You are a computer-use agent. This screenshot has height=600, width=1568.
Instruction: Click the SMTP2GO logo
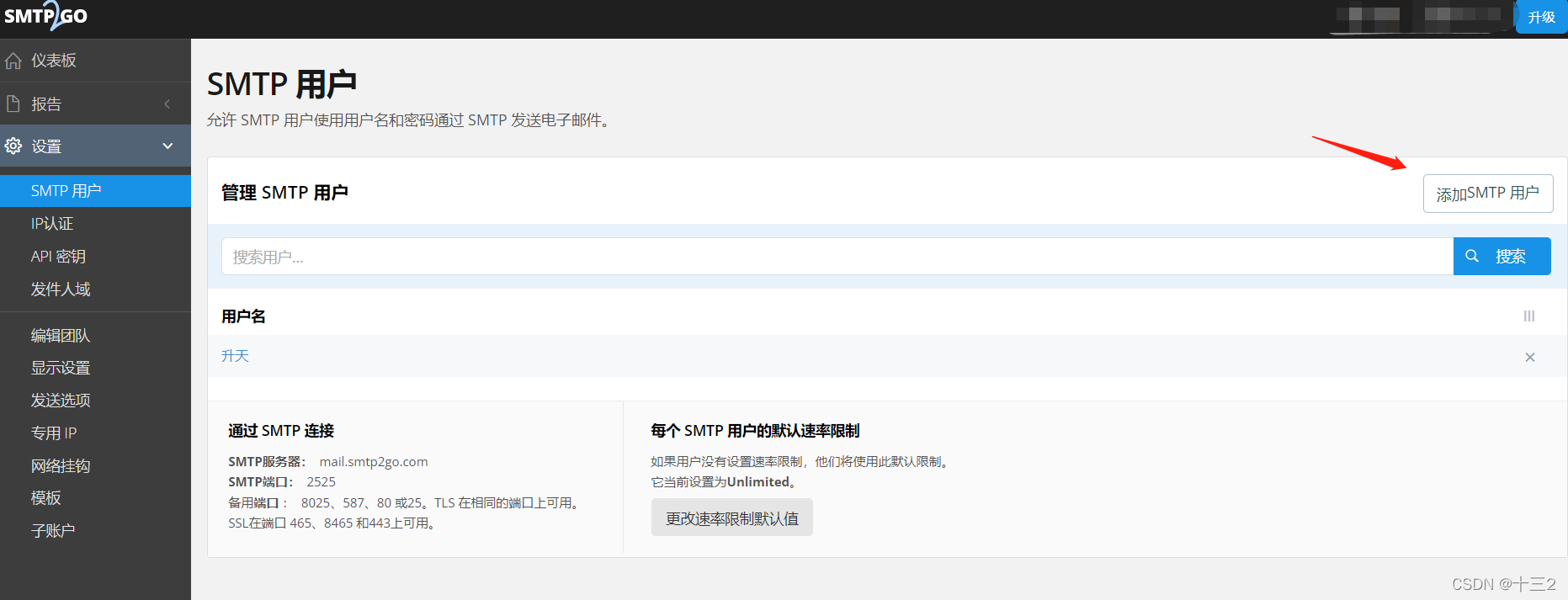45,16
